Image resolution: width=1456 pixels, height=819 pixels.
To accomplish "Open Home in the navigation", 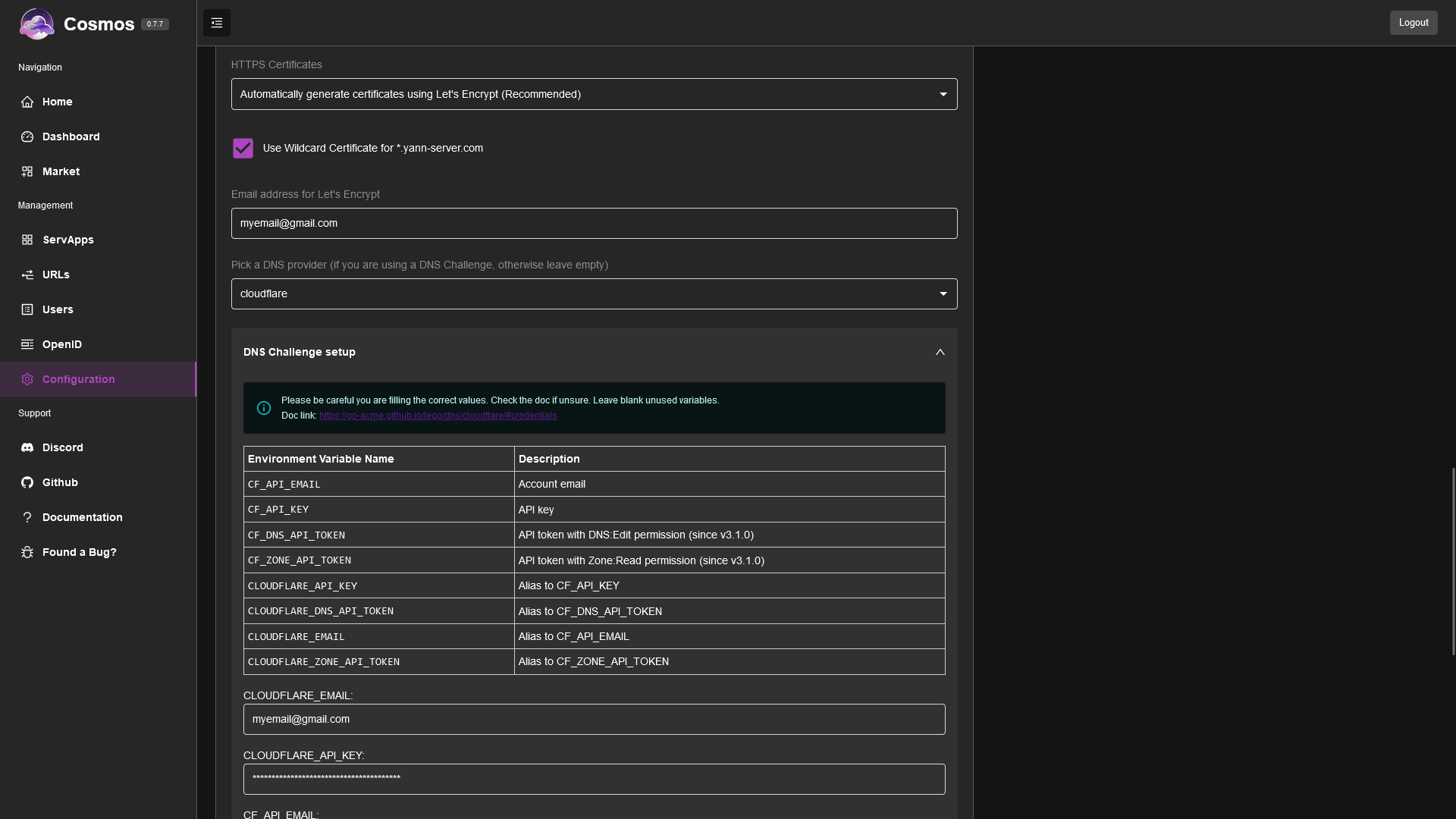I will pyautogui.click(x=99, y=102).
